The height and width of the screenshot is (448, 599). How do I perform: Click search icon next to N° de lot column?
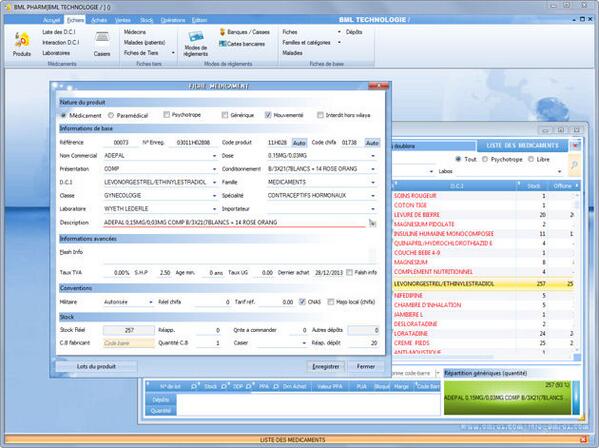point(194,386)
